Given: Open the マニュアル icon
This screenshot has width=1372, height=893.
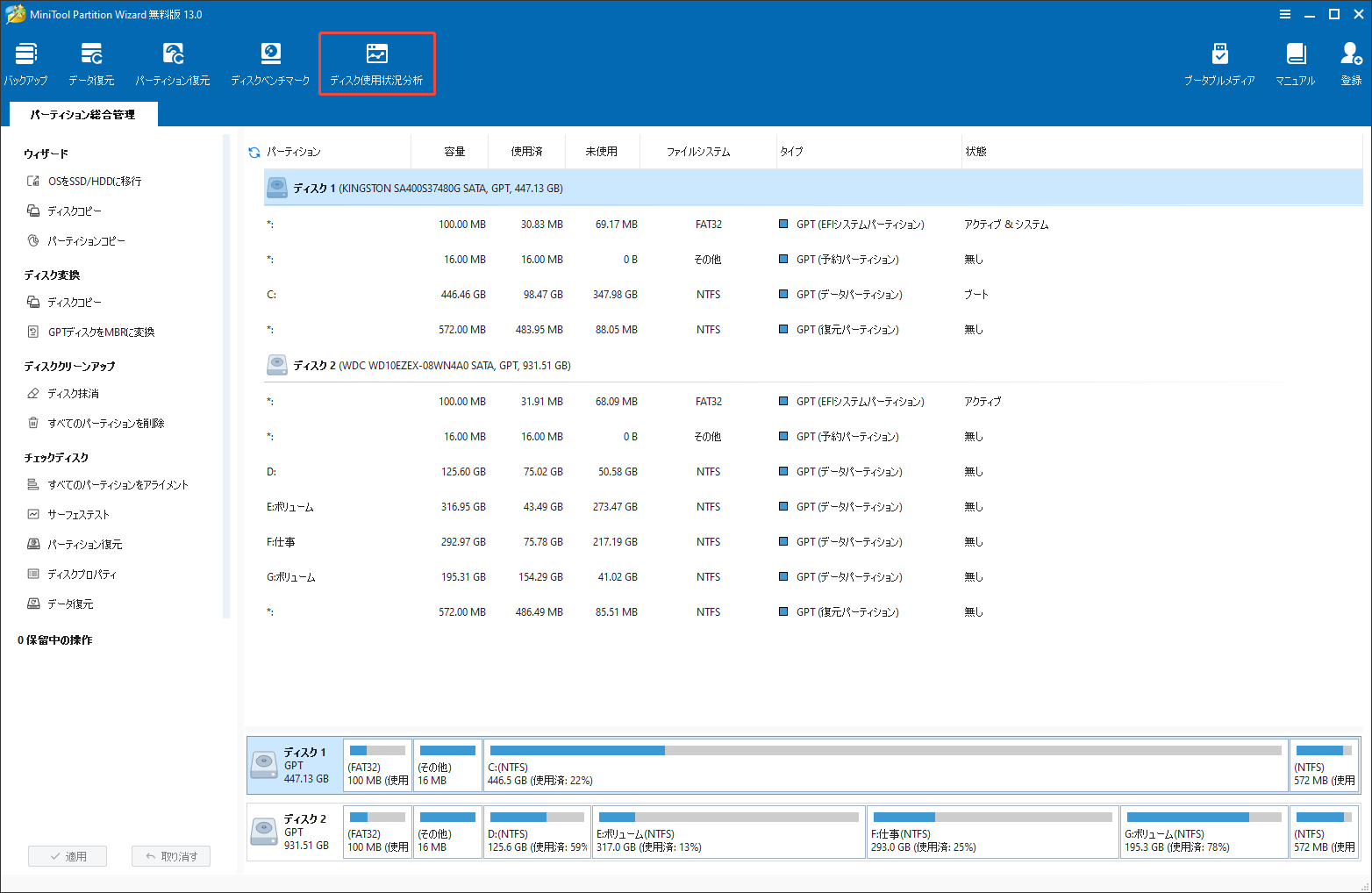Looking at the screenshot, I should point(1296,62).
